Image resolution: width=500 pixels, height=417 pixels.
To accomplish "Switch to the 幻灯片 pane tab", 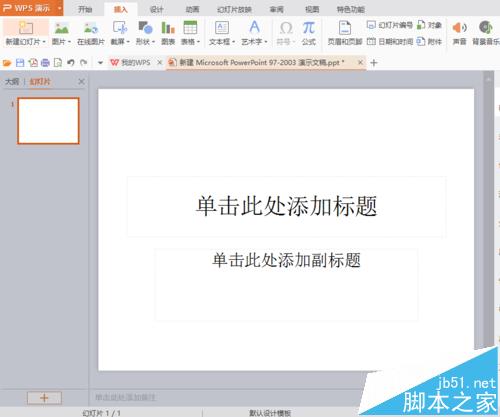I will pyautogui.click(x=40, y=81).
